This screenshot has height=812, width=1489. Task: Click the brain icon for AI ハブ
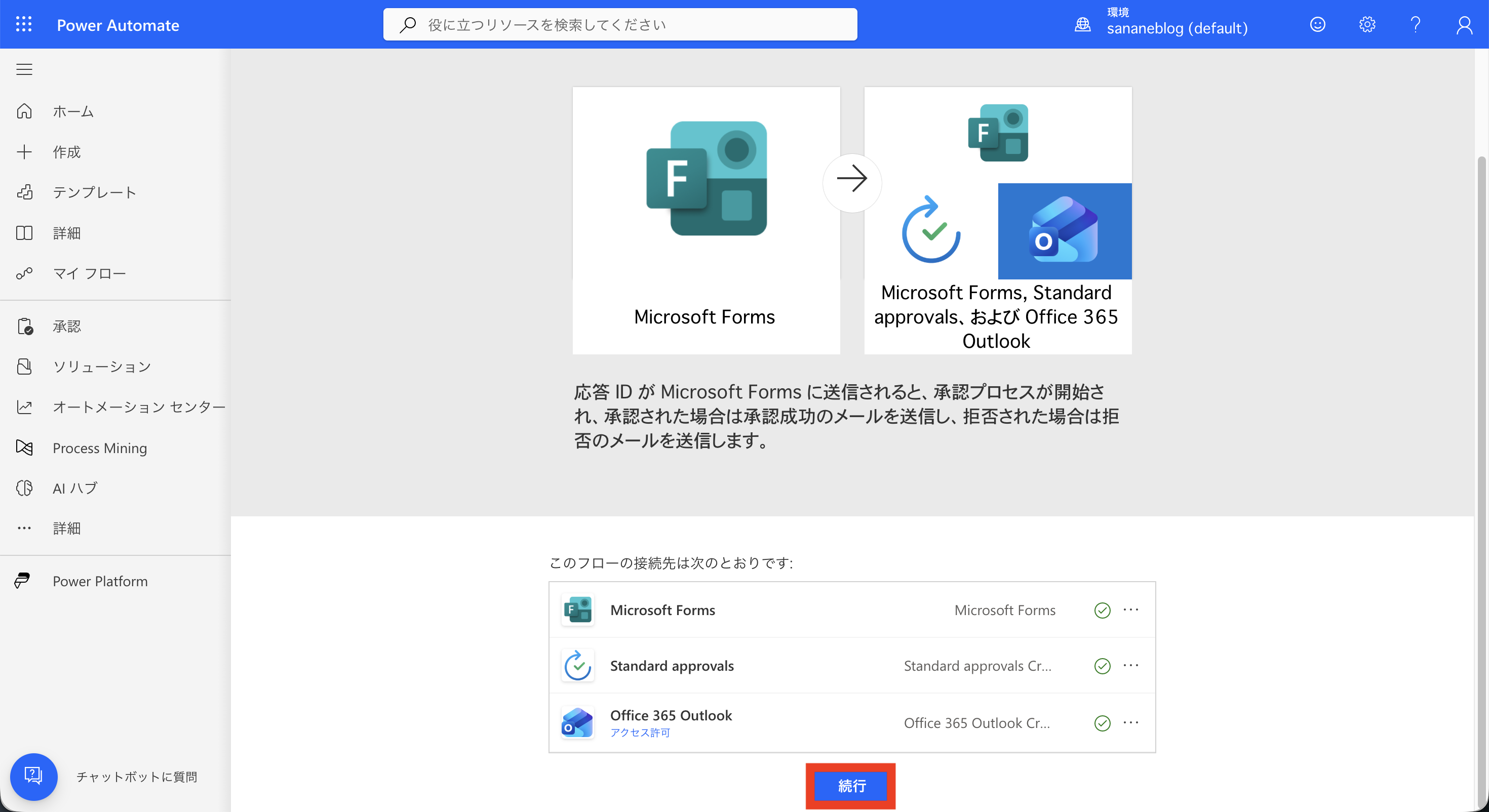pos(24,488)
